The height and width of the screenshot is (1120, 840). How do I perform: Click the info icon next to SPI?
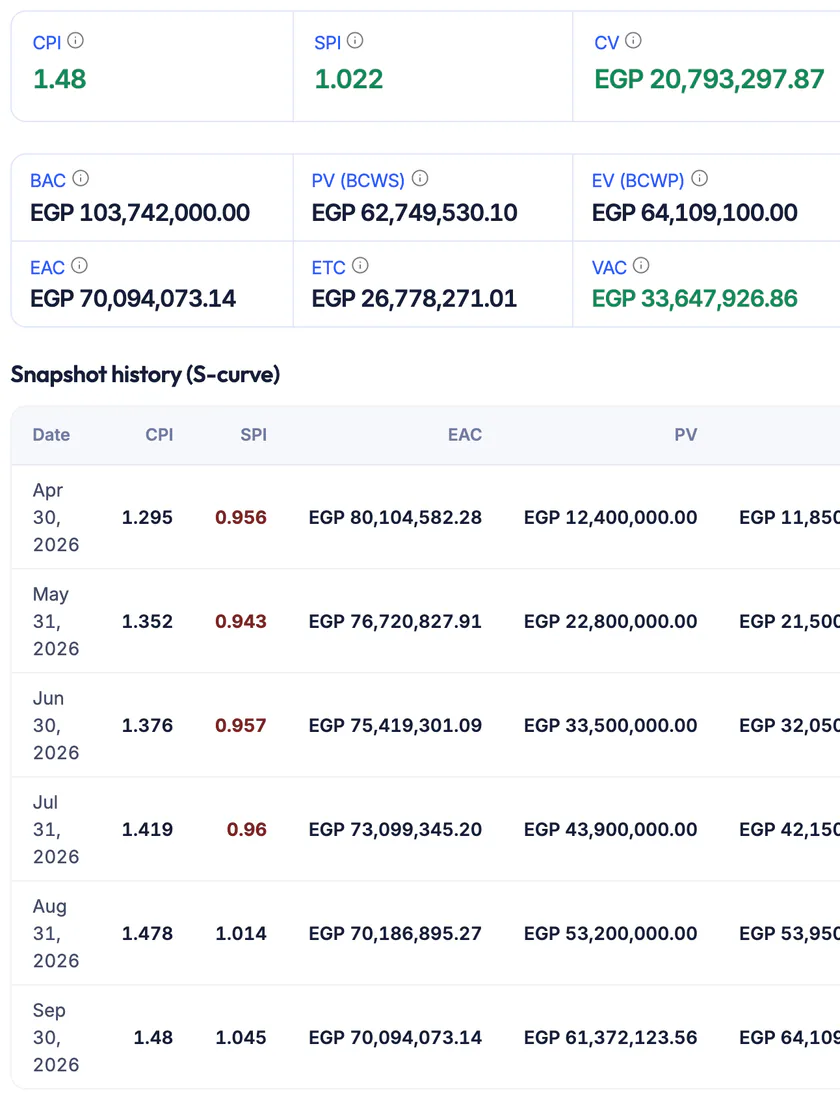(355, 41)
